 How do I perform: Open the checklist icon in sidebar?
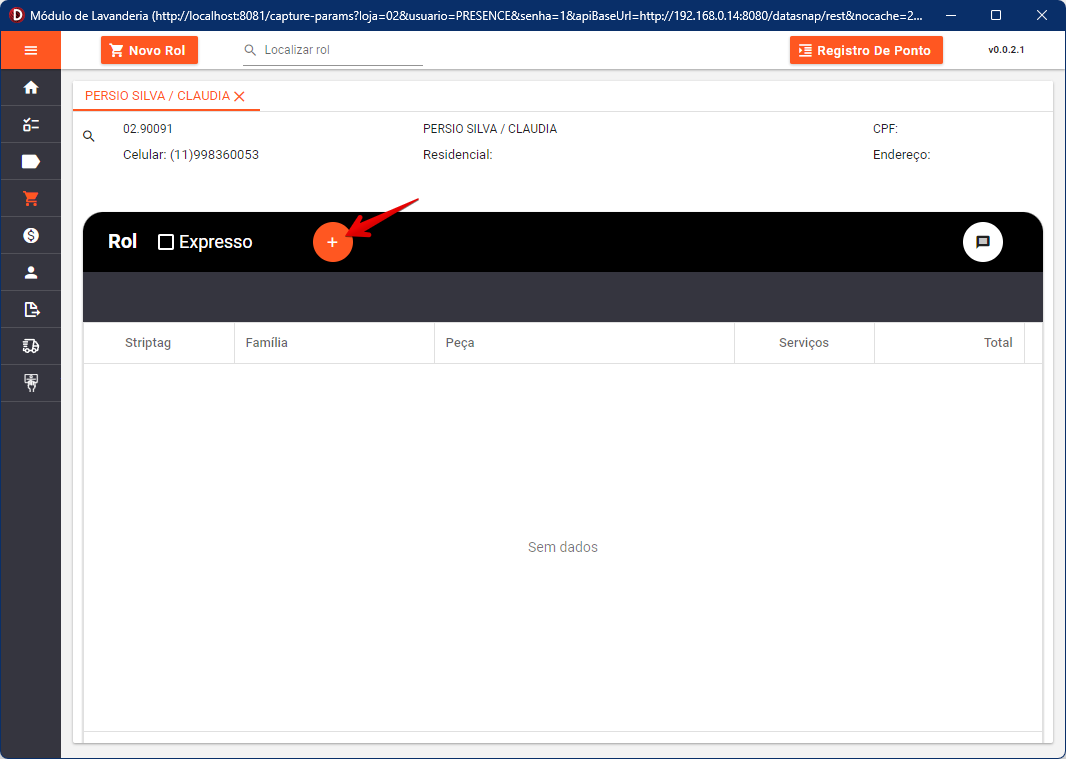click(x=31, y=124)
